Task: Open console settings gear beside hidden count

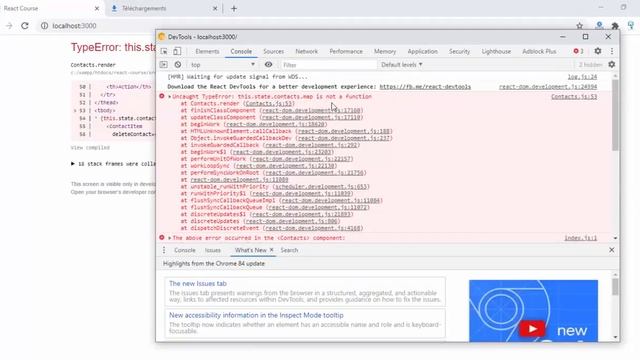Action: click(611, 64)
